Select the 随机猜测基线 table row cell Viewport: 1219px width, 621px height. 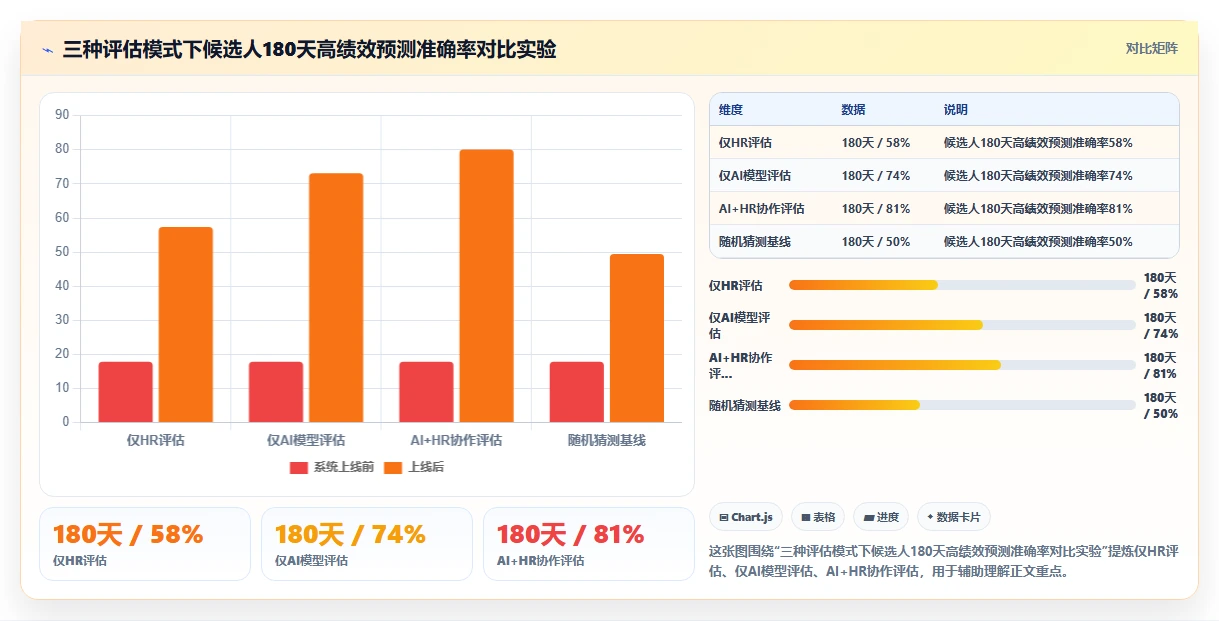[755, 242]
